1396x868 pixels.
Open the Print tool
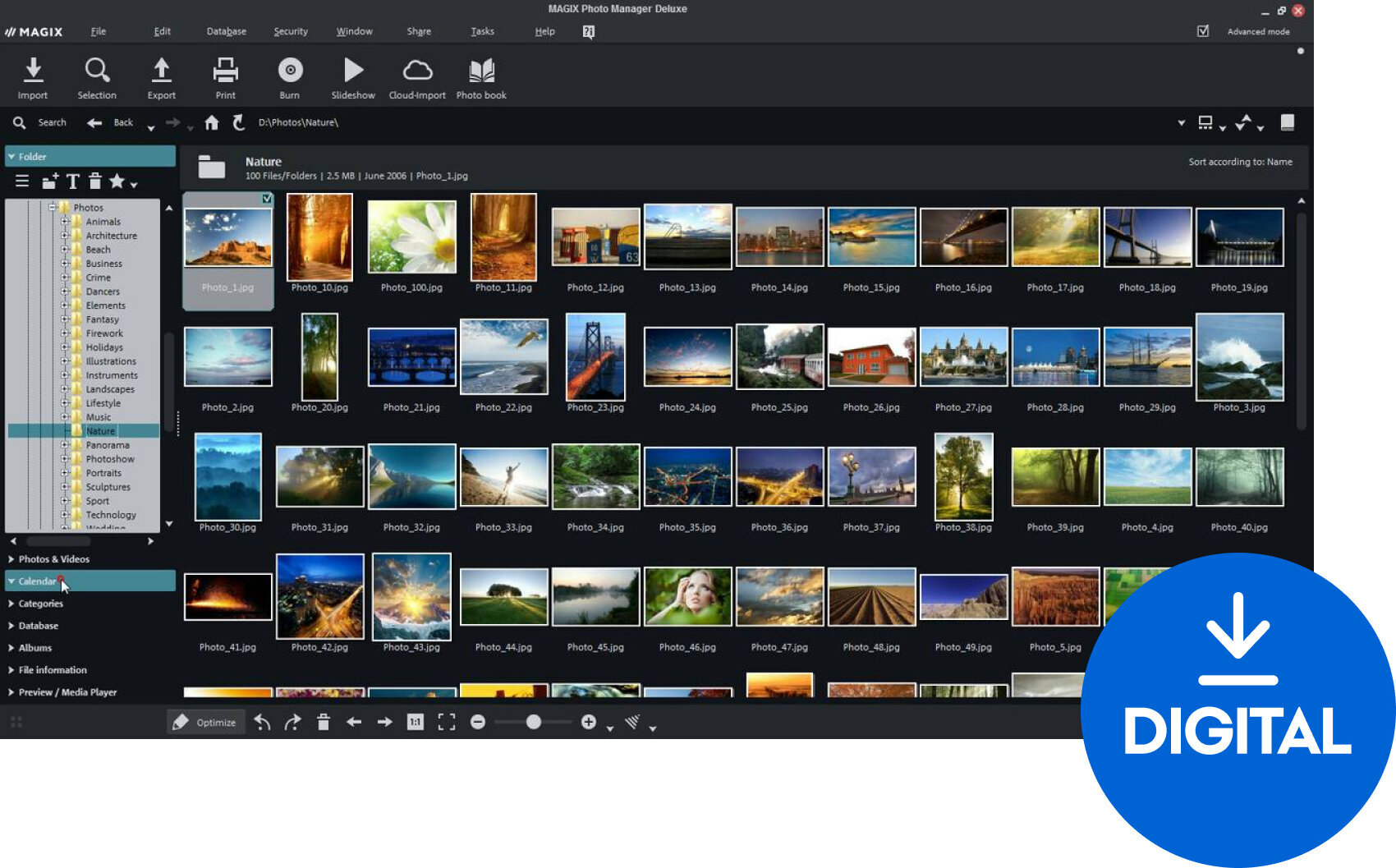[225, 76]
